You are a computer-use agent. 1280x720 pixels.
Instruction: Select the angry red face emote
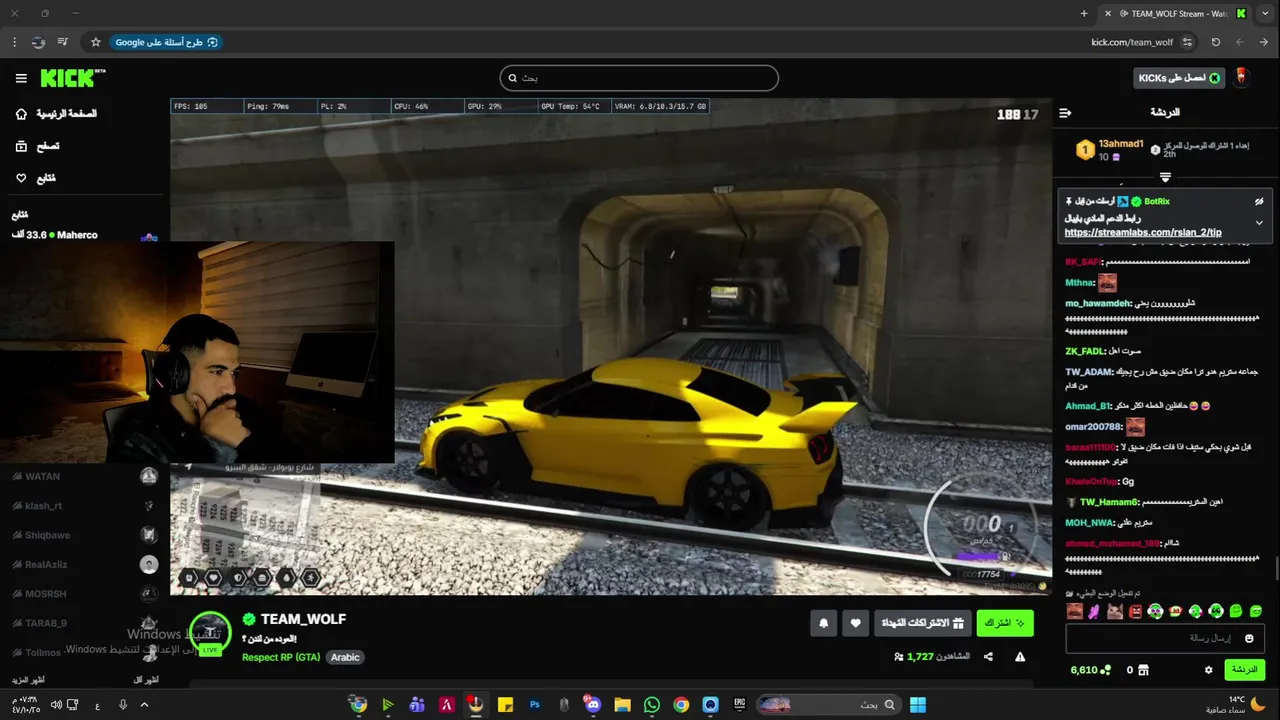(1135, 611)
